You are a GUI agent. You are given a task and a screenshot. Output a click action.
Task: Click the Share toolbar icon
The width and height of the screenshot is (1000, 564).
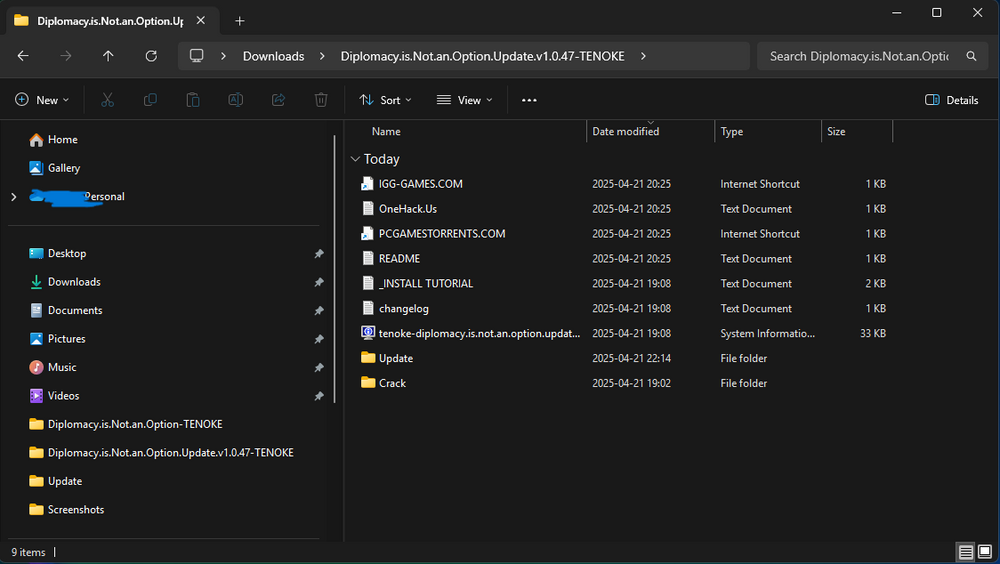(x=278, y=100)
